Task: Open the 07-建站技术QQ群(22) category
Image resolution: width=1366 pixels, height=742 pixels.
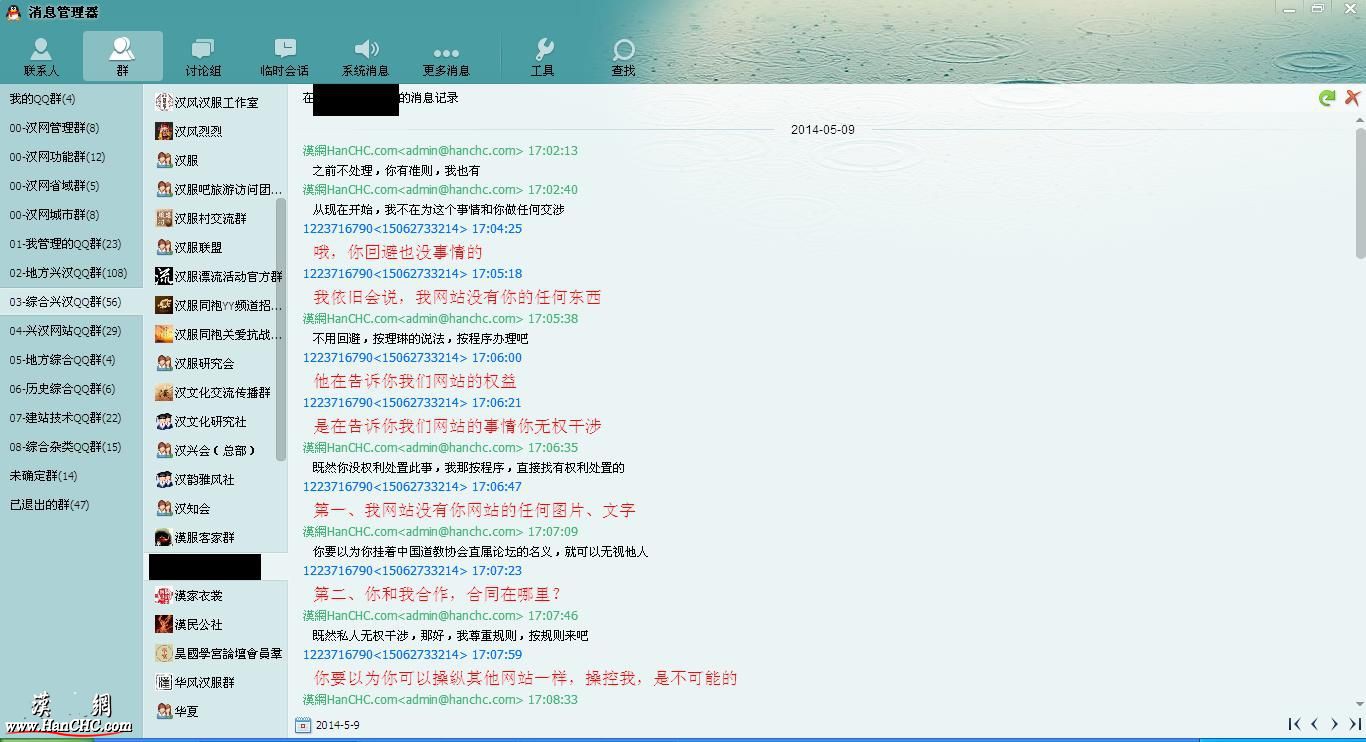Action: (65, 418)
